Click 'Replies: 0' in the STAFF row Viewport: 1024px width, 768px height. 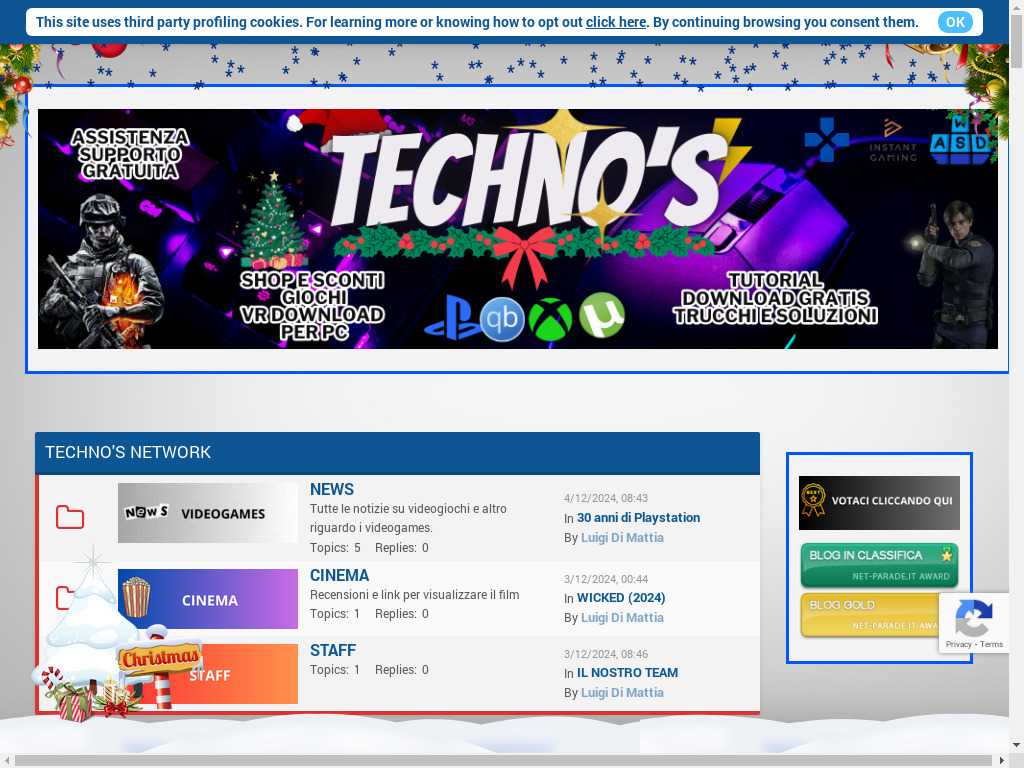pyautogui.click(x=402, y=670)
